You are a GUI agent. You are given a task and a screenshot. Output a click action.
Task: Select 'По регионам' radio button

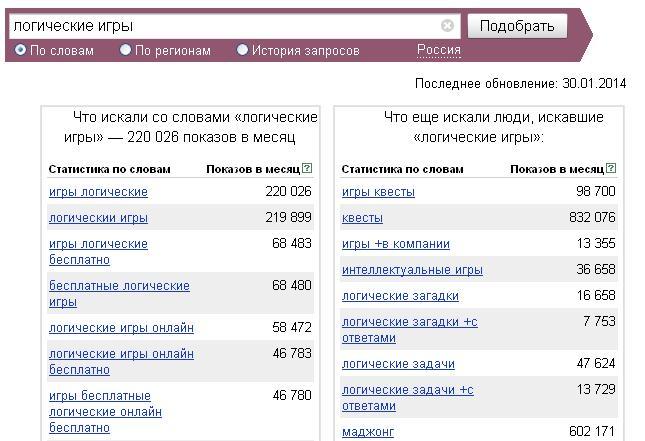point(126,50)
